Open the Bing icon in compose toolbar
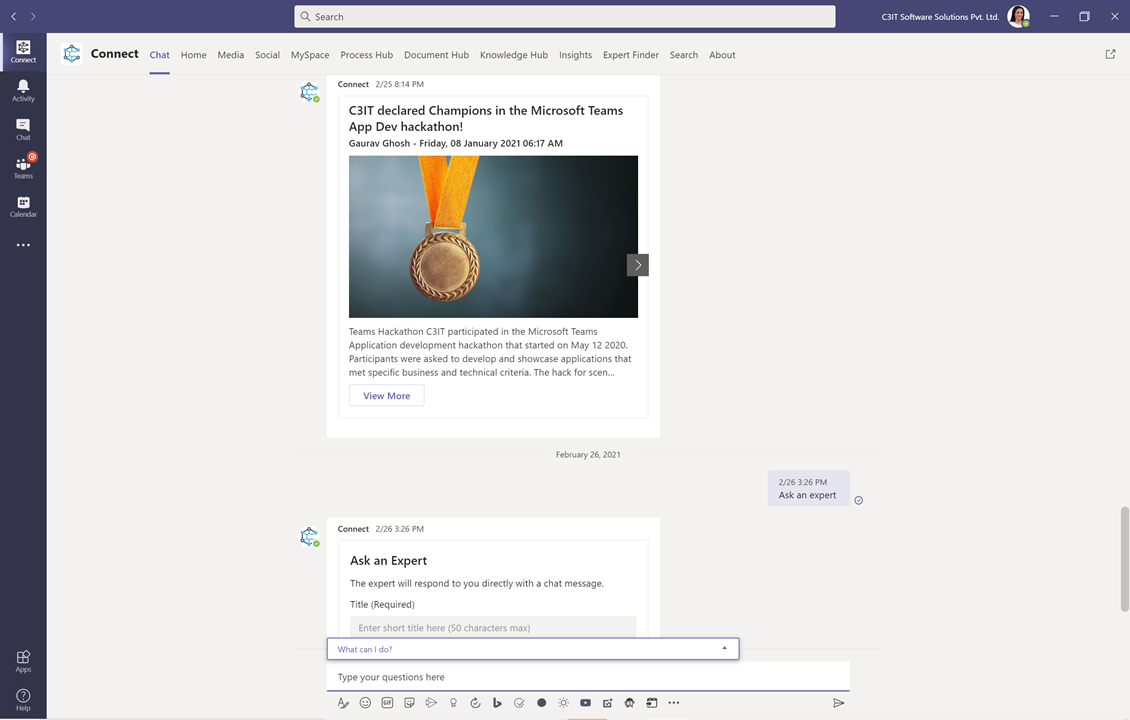Viewport: 1130px width, 720px height. (x=497, y=703)
